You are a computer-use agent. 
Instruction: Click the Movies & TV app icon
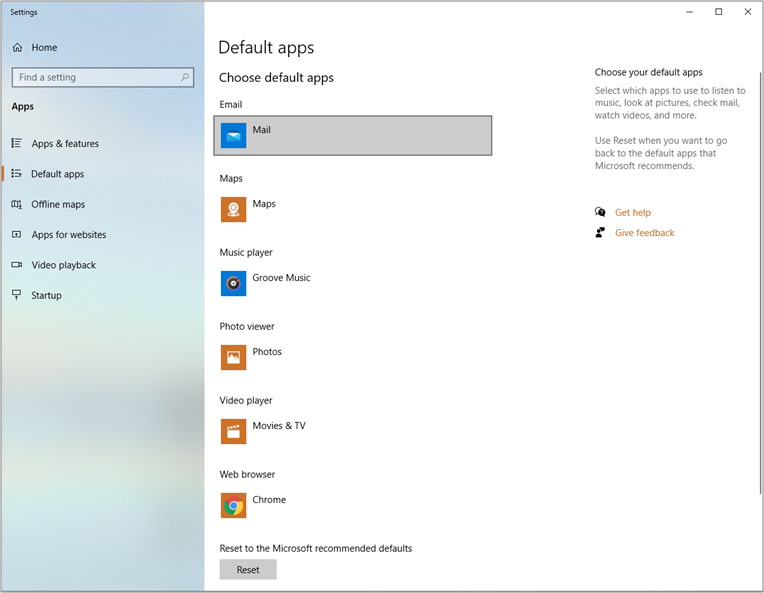point(233,431)
